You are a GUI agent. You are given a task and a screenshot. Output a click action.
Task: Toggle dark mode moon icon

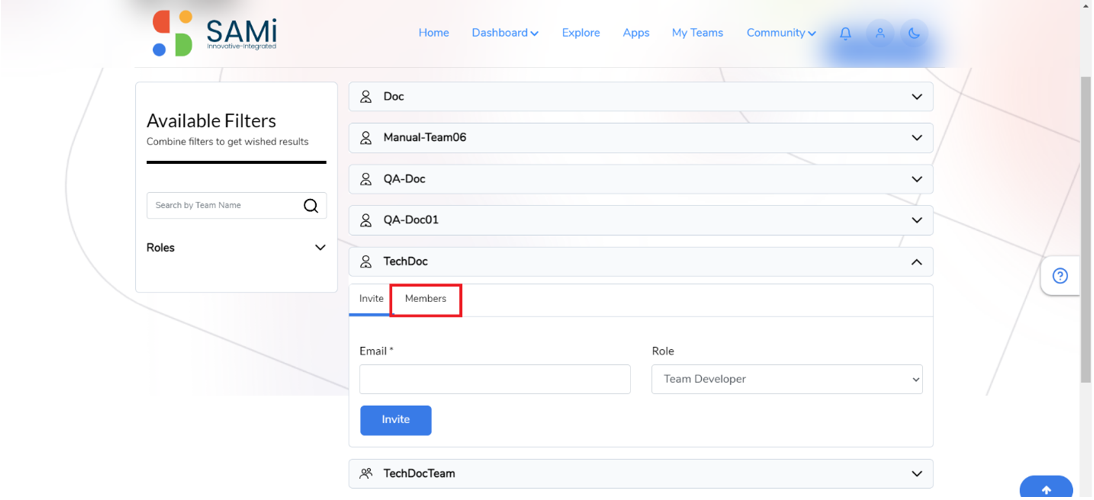[x=914, y=33]
